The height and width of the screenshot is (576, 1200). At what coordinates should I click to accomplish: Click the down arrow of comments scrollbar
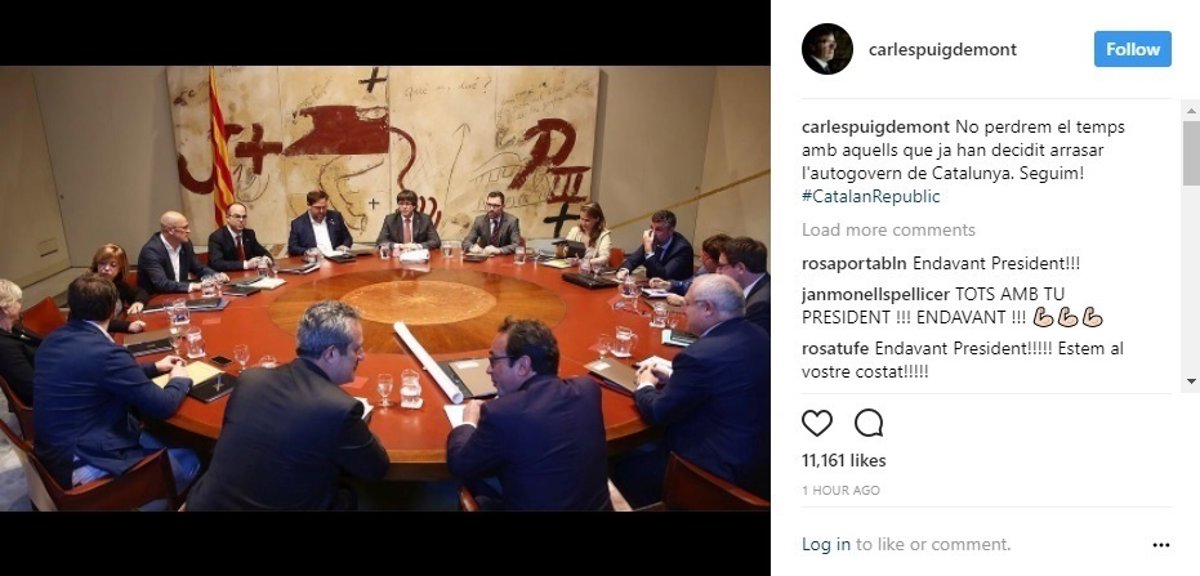(1191, 381)
